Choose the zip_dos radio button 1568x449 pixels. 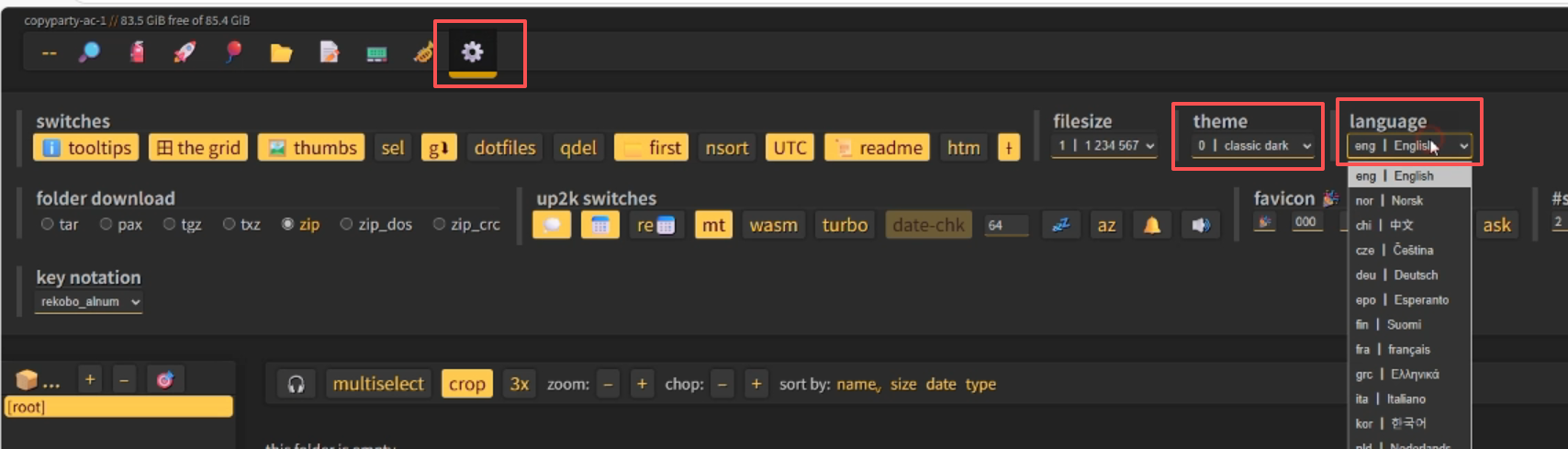point(346,224)
